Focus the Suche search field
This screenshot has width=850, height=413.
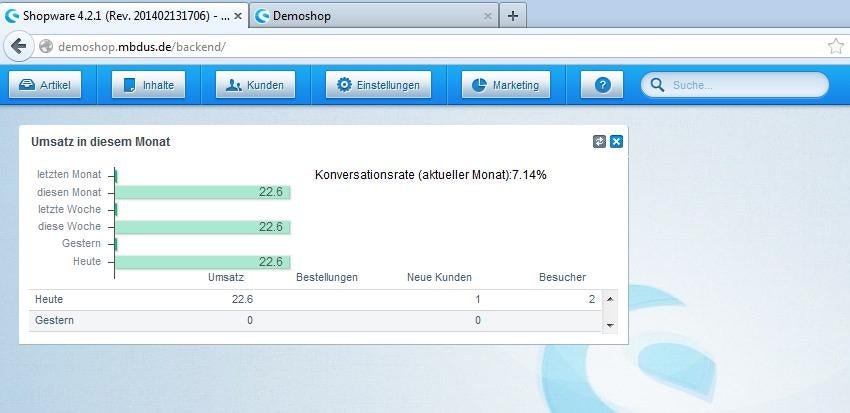tap(735, 85)
